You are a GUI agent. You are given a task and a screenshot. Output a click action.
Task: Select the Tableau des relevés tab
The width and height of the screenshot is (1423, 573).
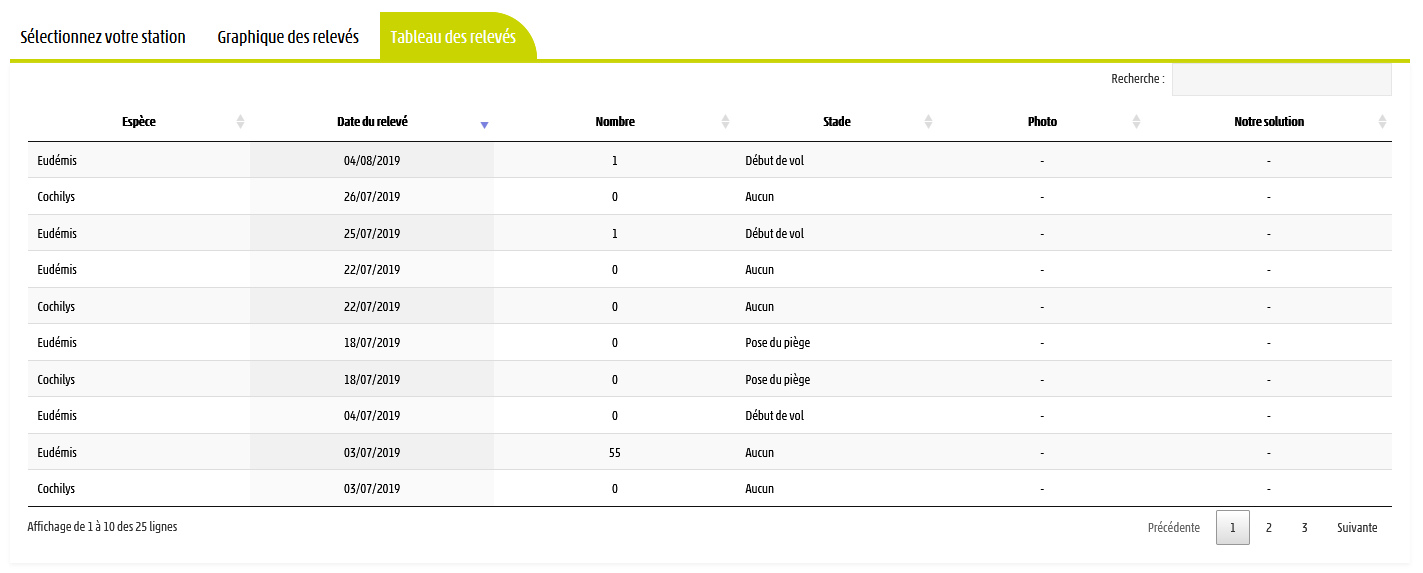tap(456, 37)
